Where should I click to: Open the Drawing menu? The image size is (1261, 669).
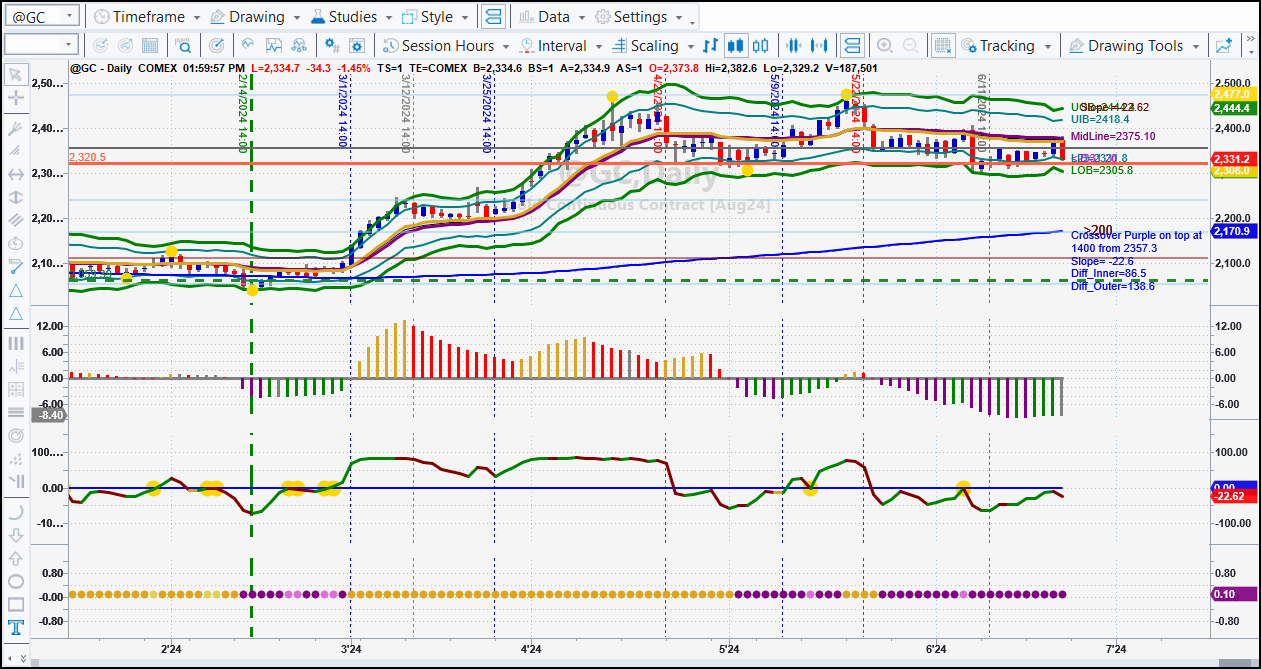coord(257,17)
